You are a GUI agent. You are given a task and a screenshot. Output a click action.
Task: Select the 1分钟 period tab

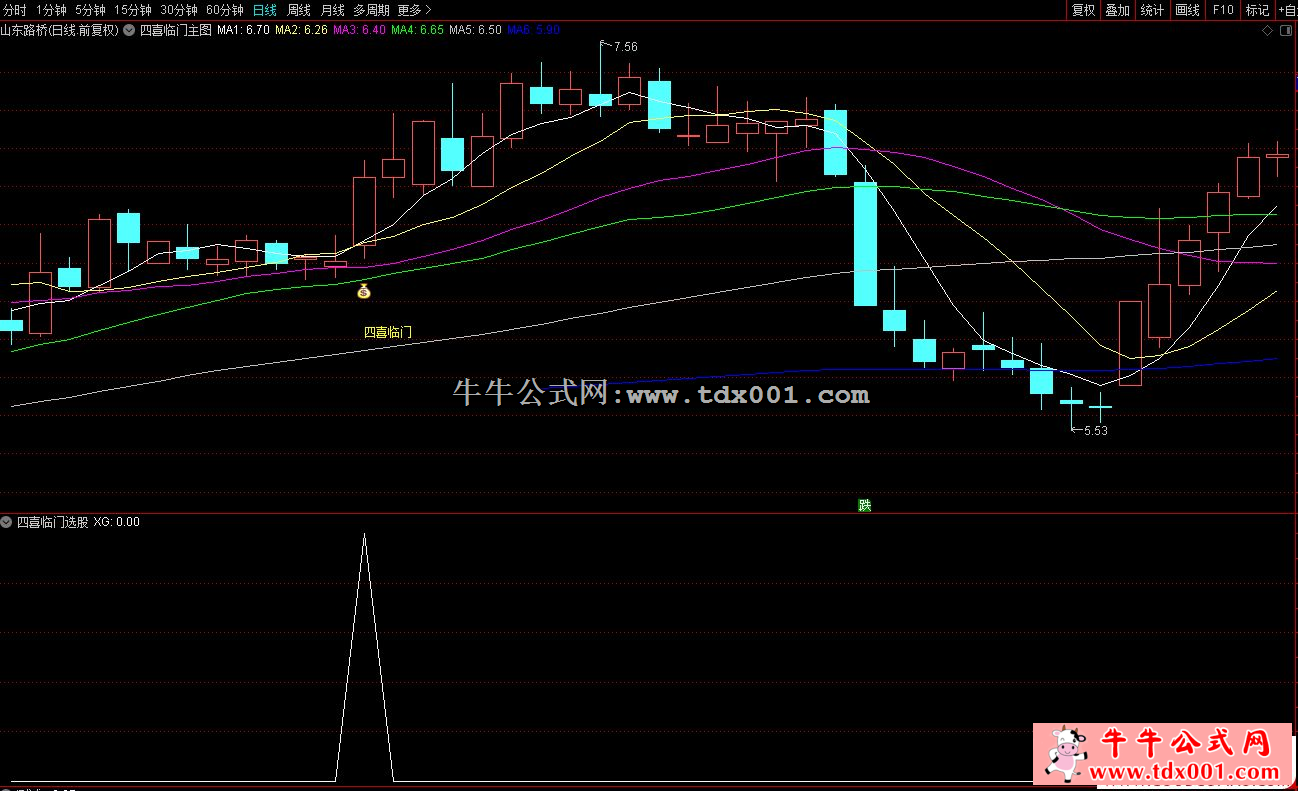coord(50,10)
